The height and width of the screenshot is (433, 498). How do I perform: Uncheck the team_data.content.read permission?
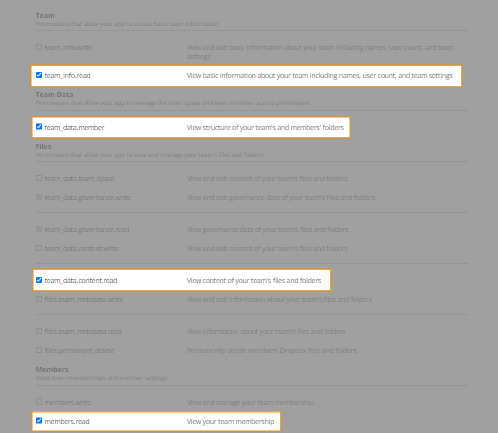pyautogui.click(x=39, y=280)
